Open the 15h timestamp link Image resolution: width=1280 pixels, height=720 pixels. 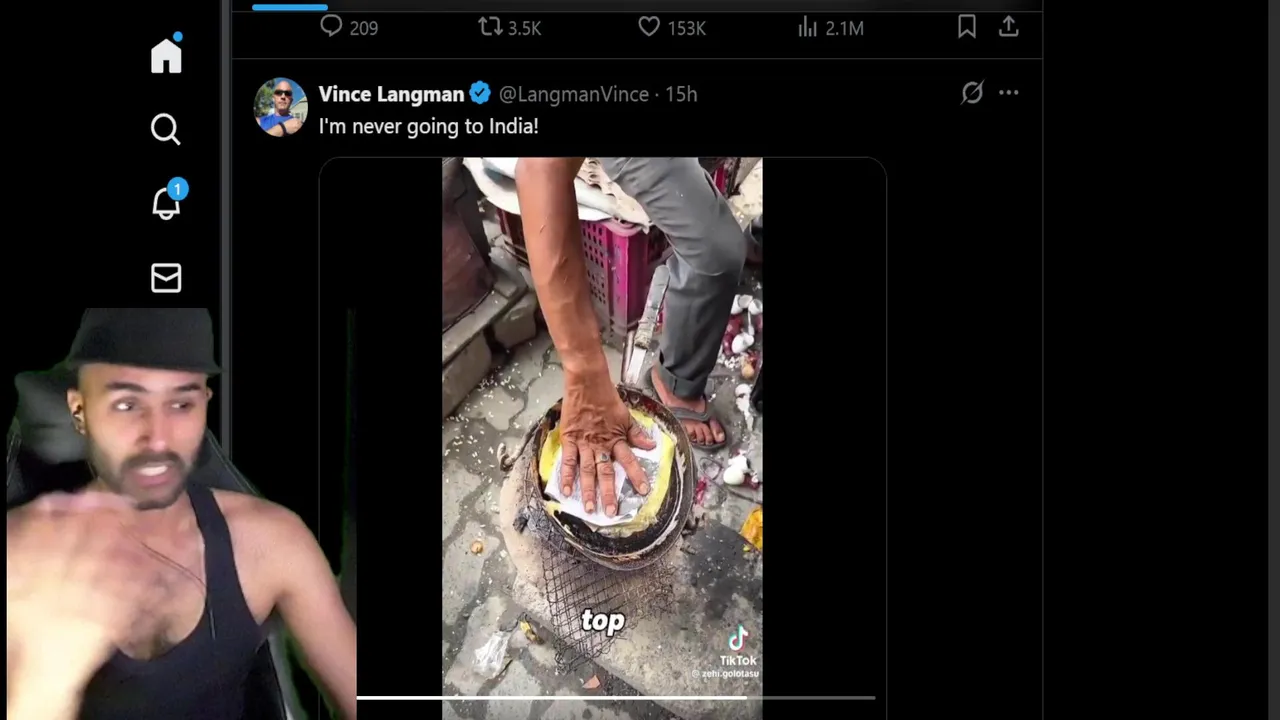[681, 94]
